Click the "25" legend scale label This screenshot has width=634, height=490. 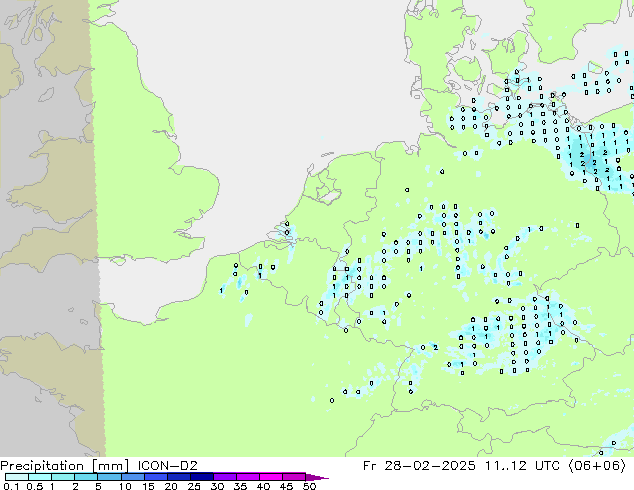pyautogui.click(x=194, y=486)
